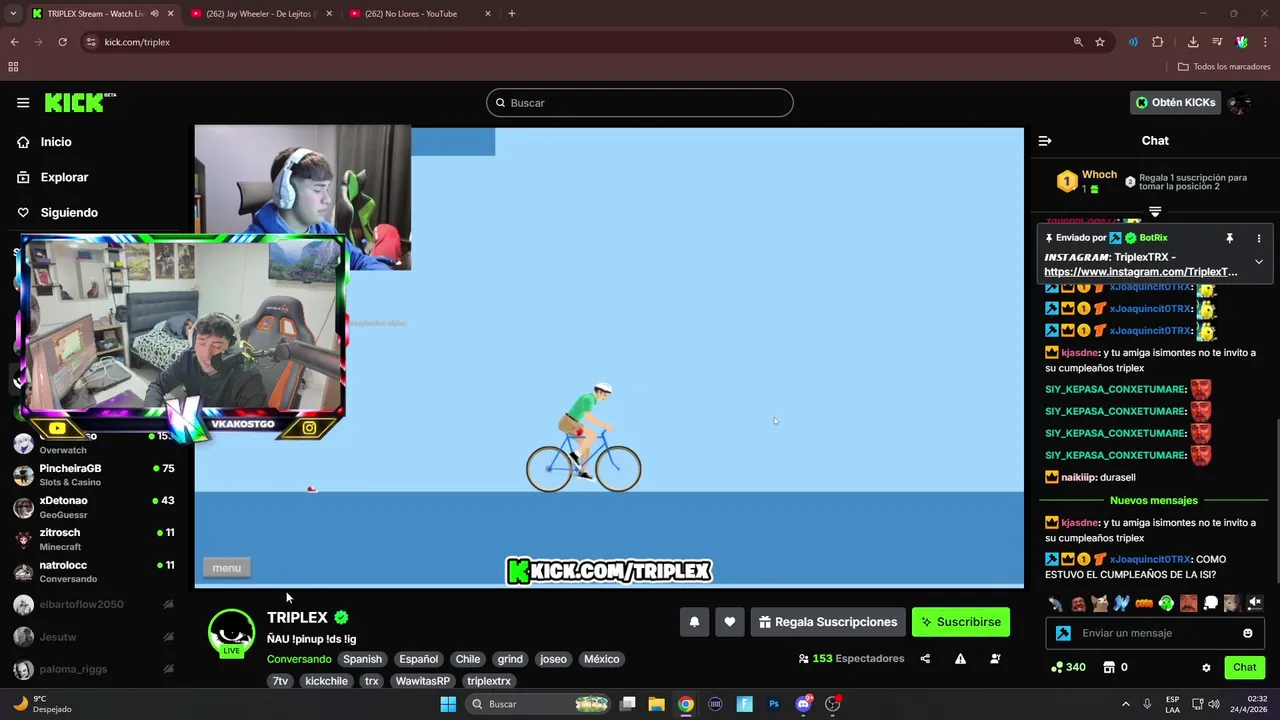
Task: Reload the page
Action: (62, 42)
